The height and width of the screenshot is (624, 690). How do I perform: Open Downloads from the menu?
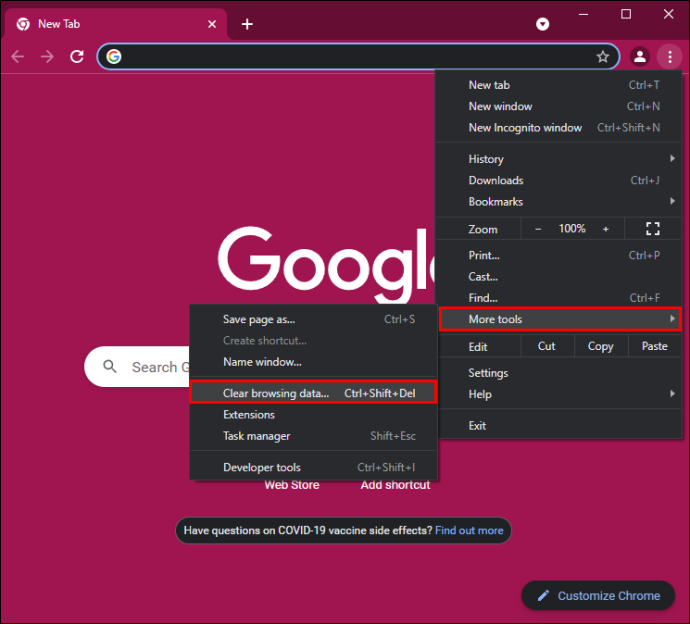coord(559,180)
